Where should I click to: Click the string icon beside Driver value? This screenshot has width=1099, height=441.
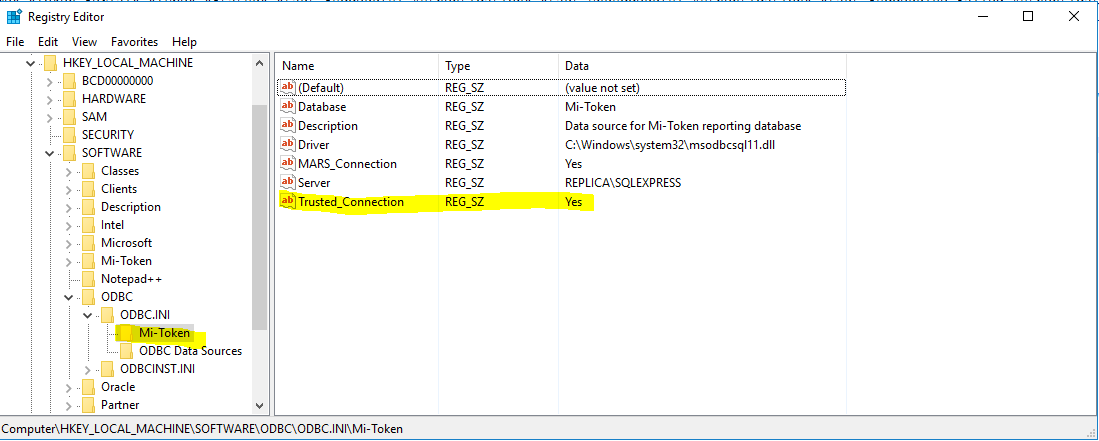pos(287,144)
